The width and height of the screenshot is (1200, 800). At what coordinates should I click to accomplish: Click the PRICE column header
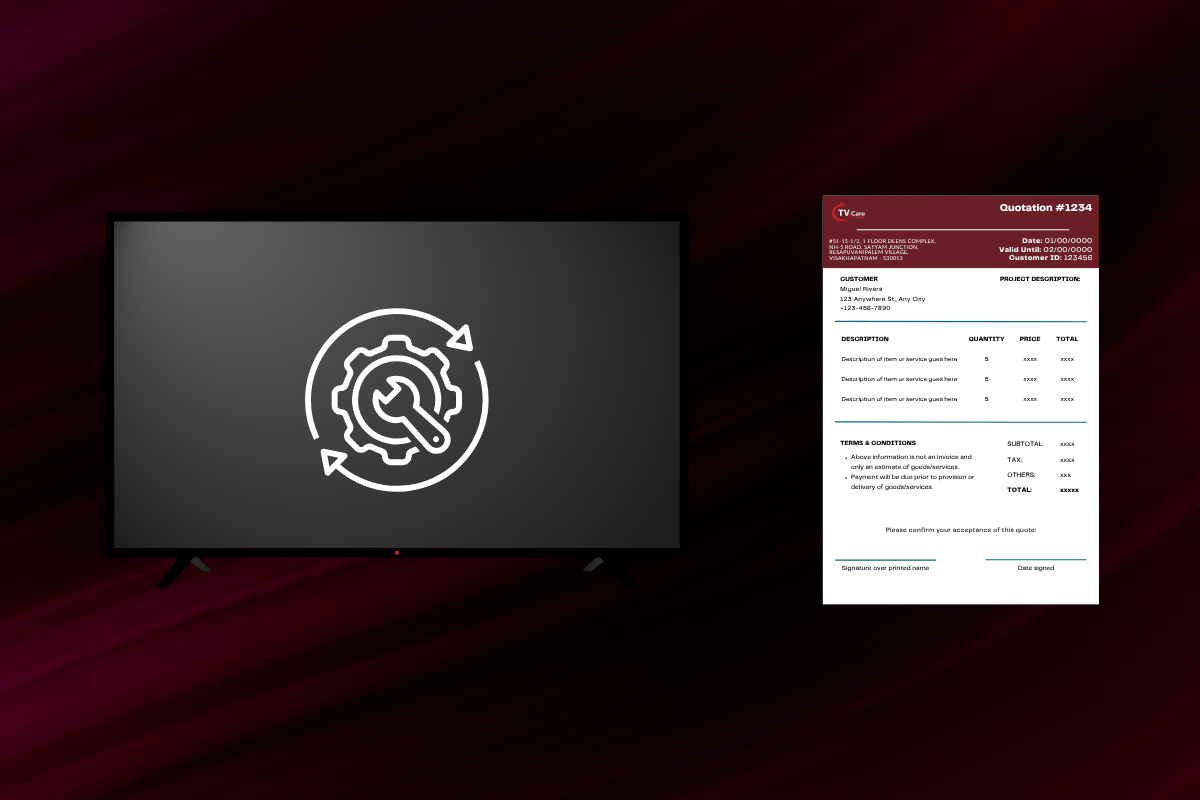click(x=1030, y=339)
